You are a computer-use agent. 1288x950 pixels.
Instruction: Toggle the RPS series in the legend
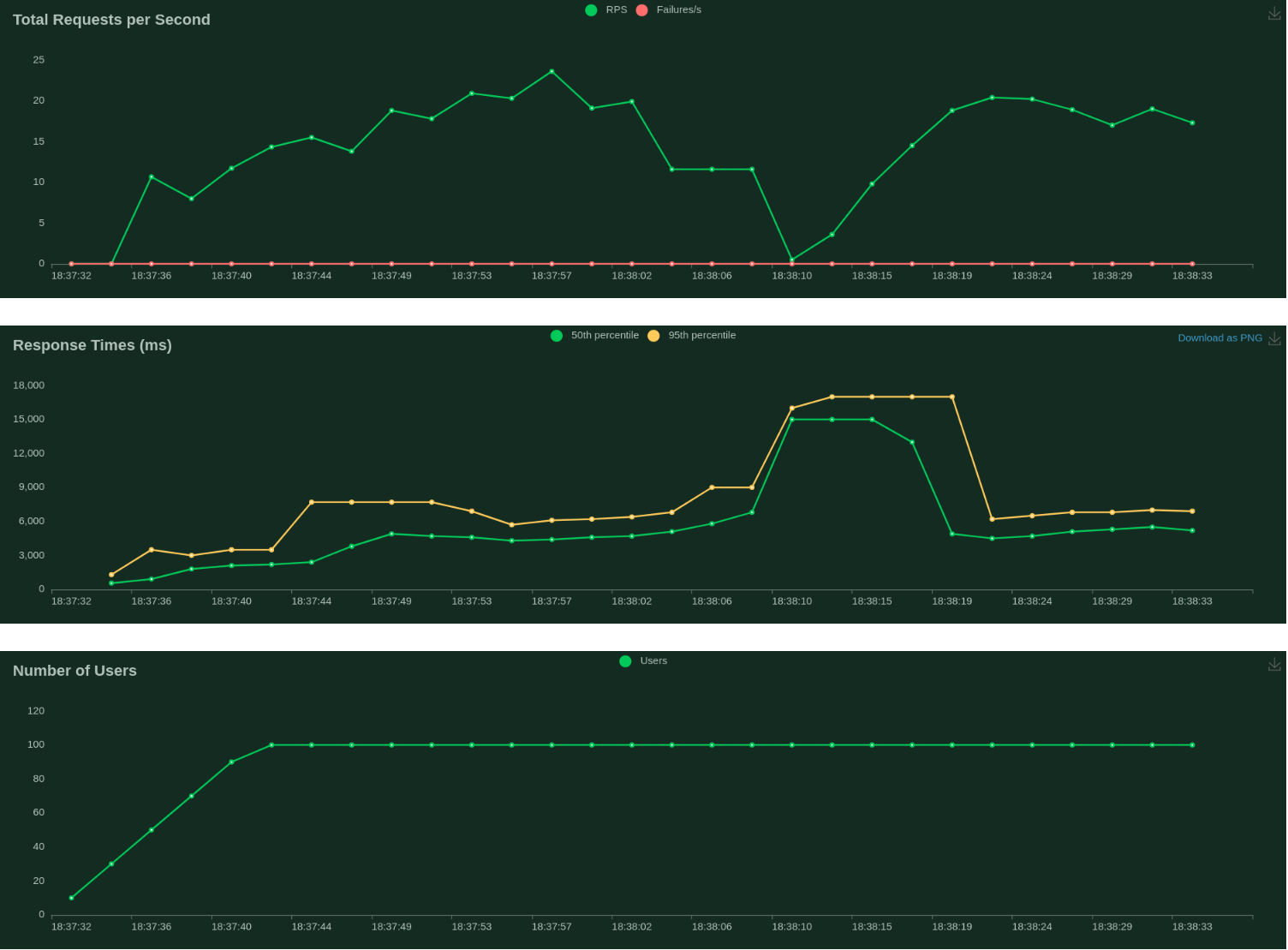tap(606, 10)
